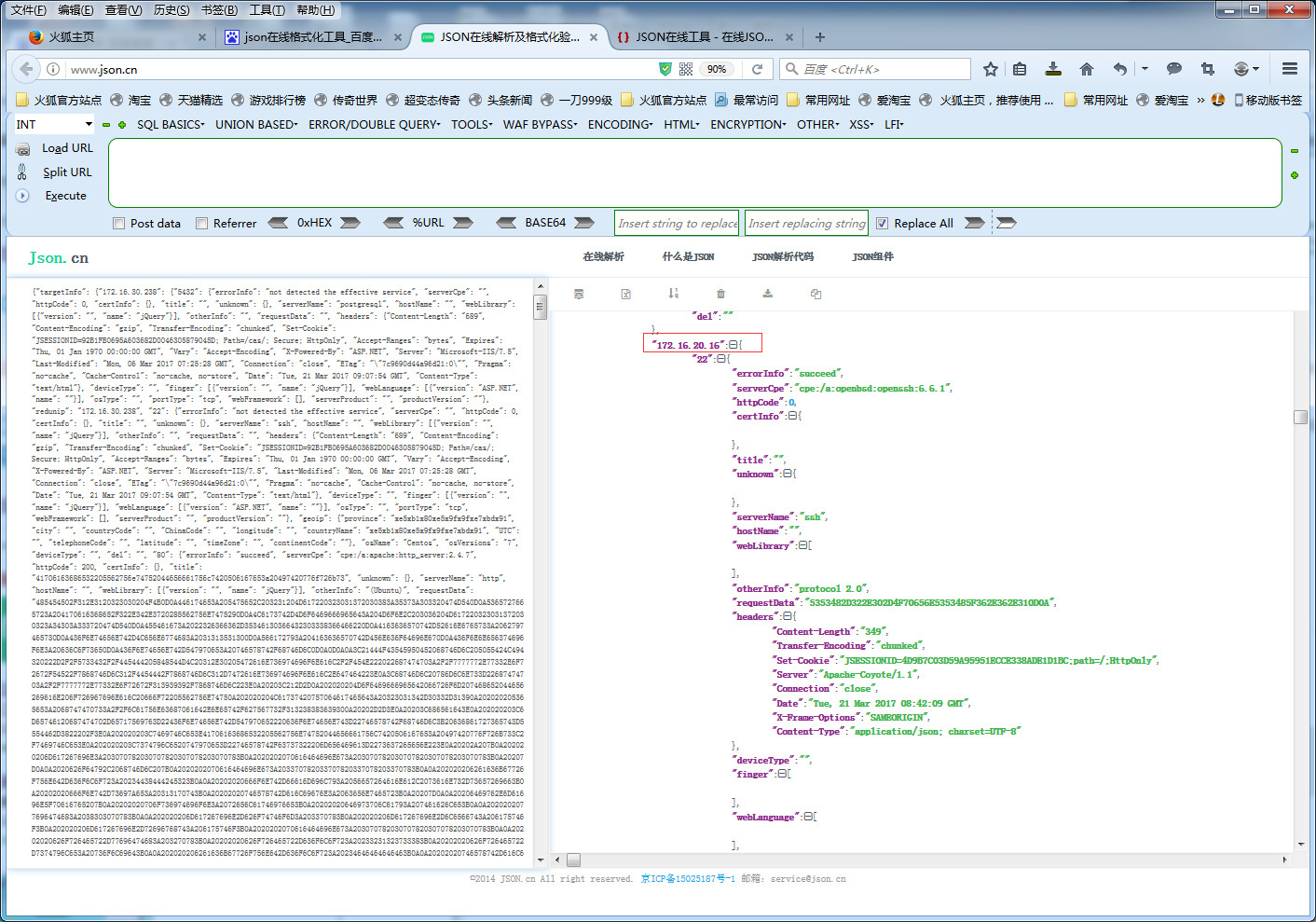
Task: Open the bookmarks library list icon
Action: 1020,69
